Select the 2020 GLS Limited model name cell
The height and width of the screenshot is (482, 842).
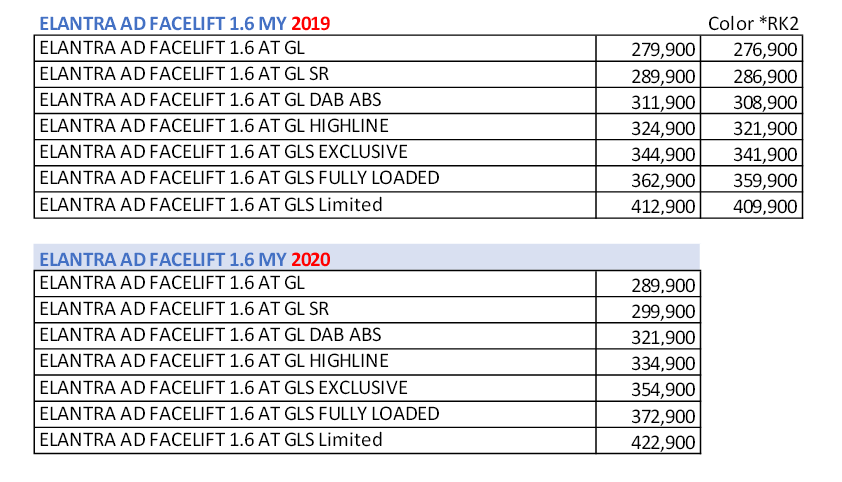pos(210,440)
